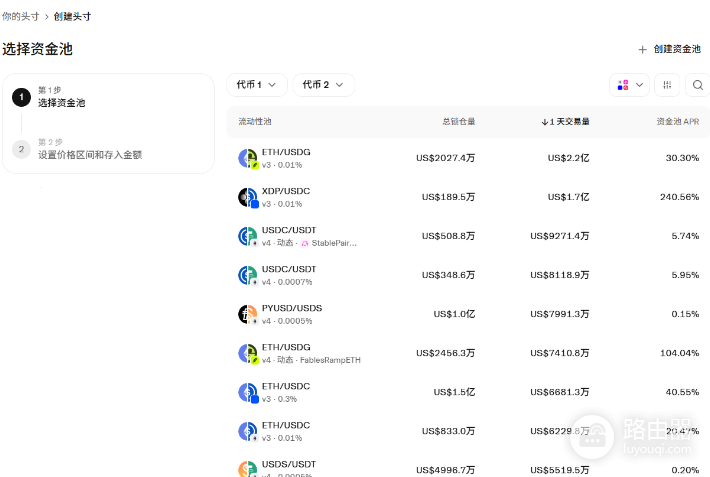The image size is (710, 477).
Task: Click volume value US$8118.9万
Action: click(560, 275)
